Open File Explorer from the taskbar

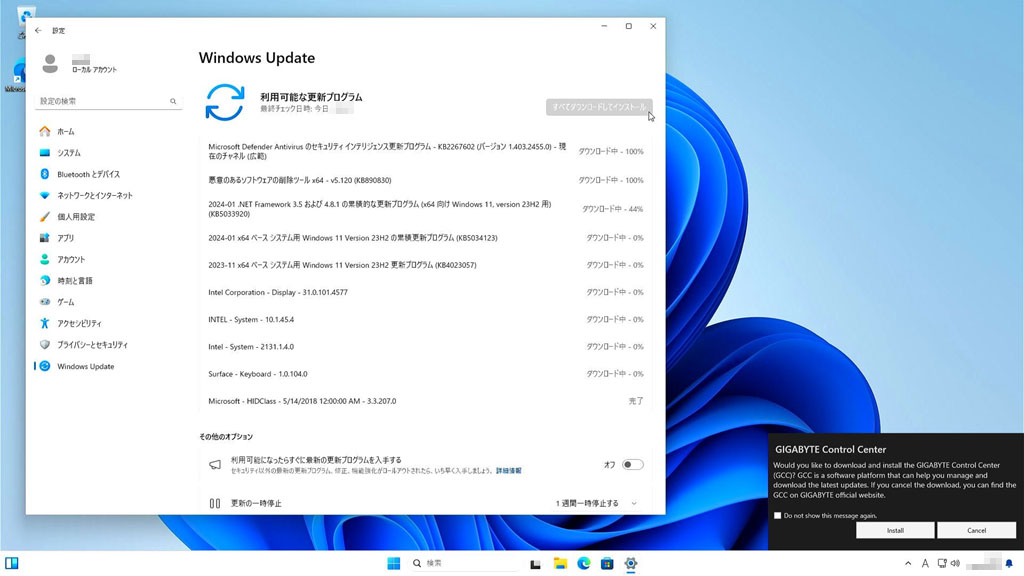[561, 564]
